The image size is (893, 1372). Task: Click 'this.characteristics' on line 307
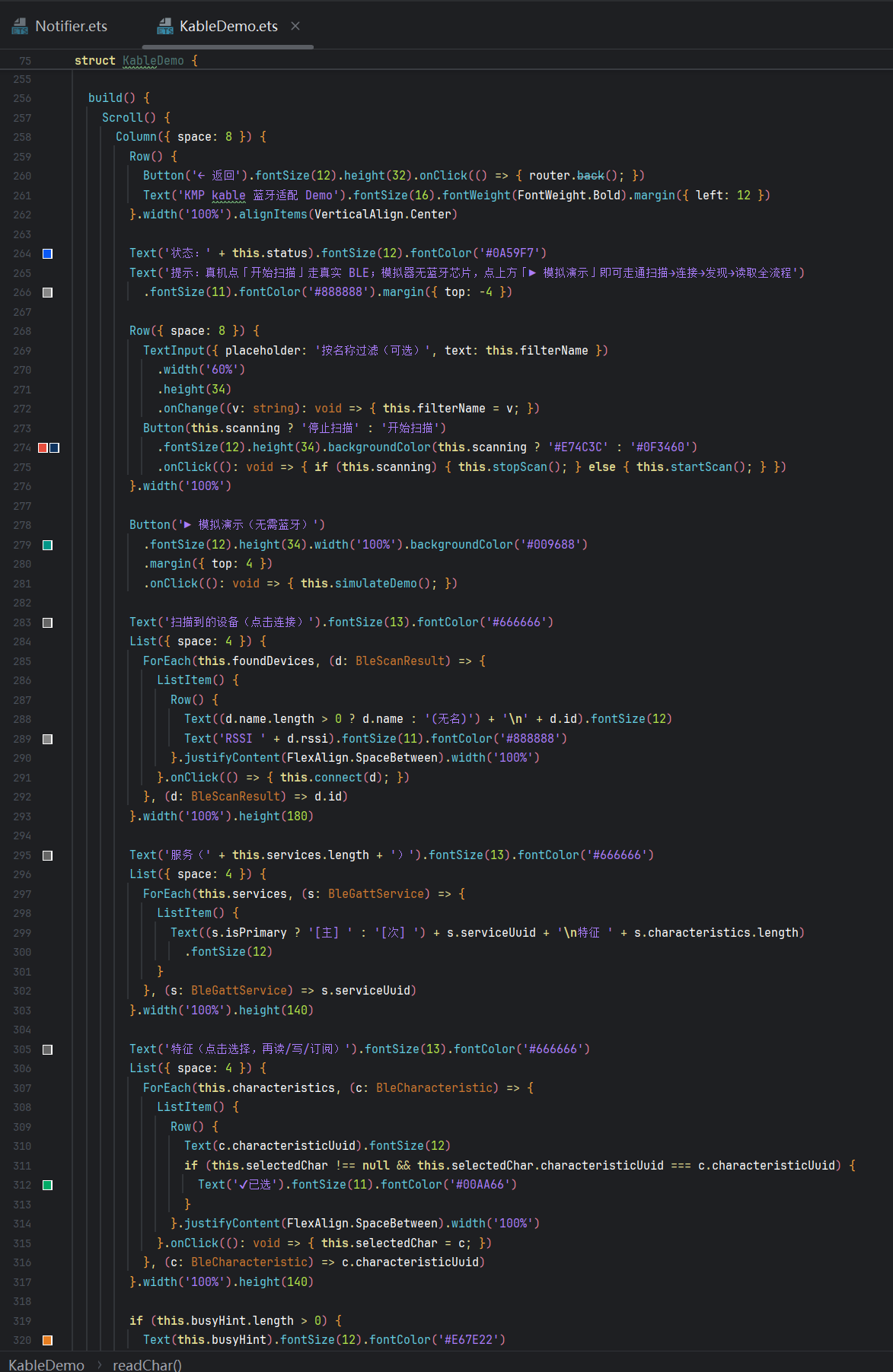tap(266, 1088)
